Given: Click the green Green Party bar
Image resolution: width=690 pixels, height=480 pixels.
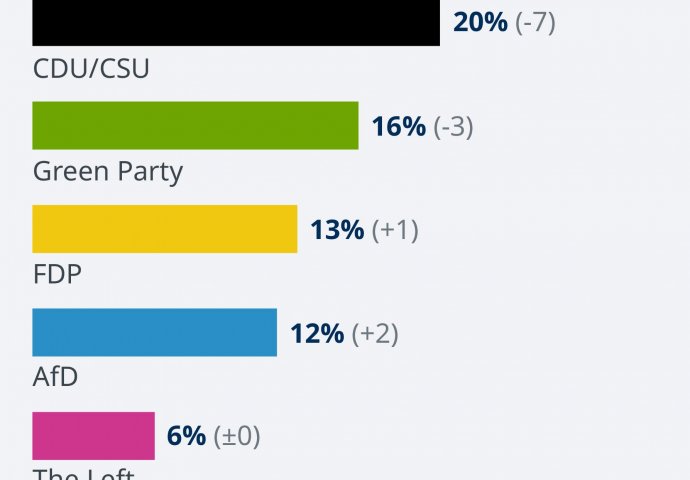Looking at the screenshot, I should point(195,126).
